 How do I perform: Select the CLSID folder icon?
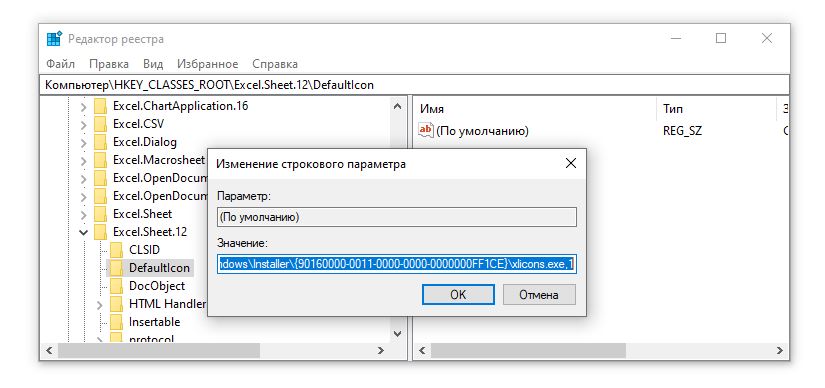(x=116, y=250)
